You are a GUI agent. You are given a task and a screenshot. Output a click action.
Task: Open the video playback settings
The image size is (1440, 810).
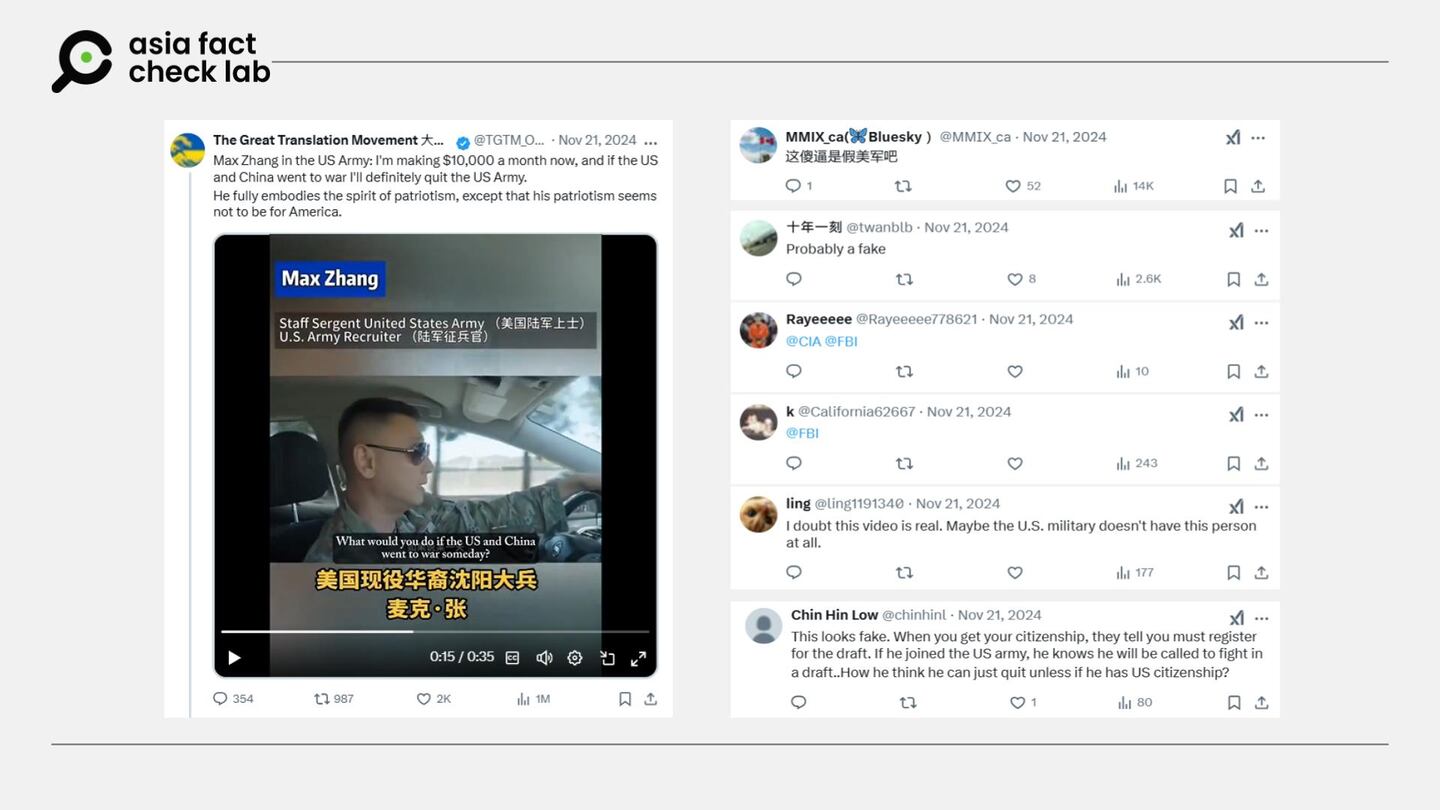(x=575, y=658)
